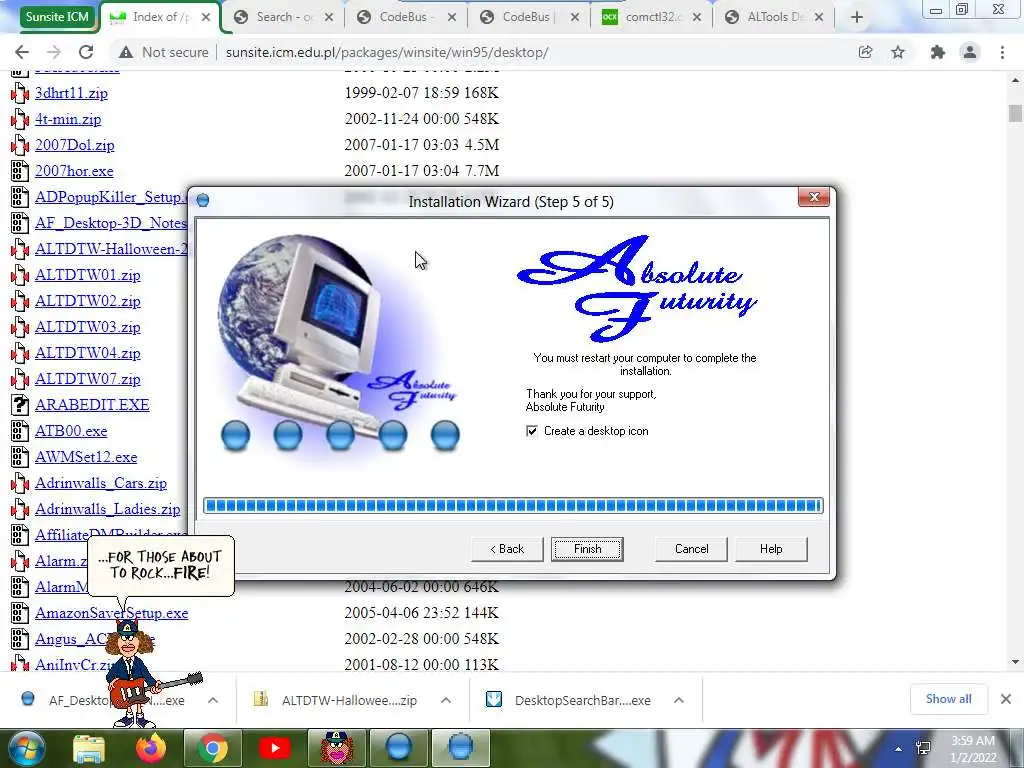Screen dimensions: 1024x768
Task: Open 3dhrt11.zip link
Action: point(71,93)
